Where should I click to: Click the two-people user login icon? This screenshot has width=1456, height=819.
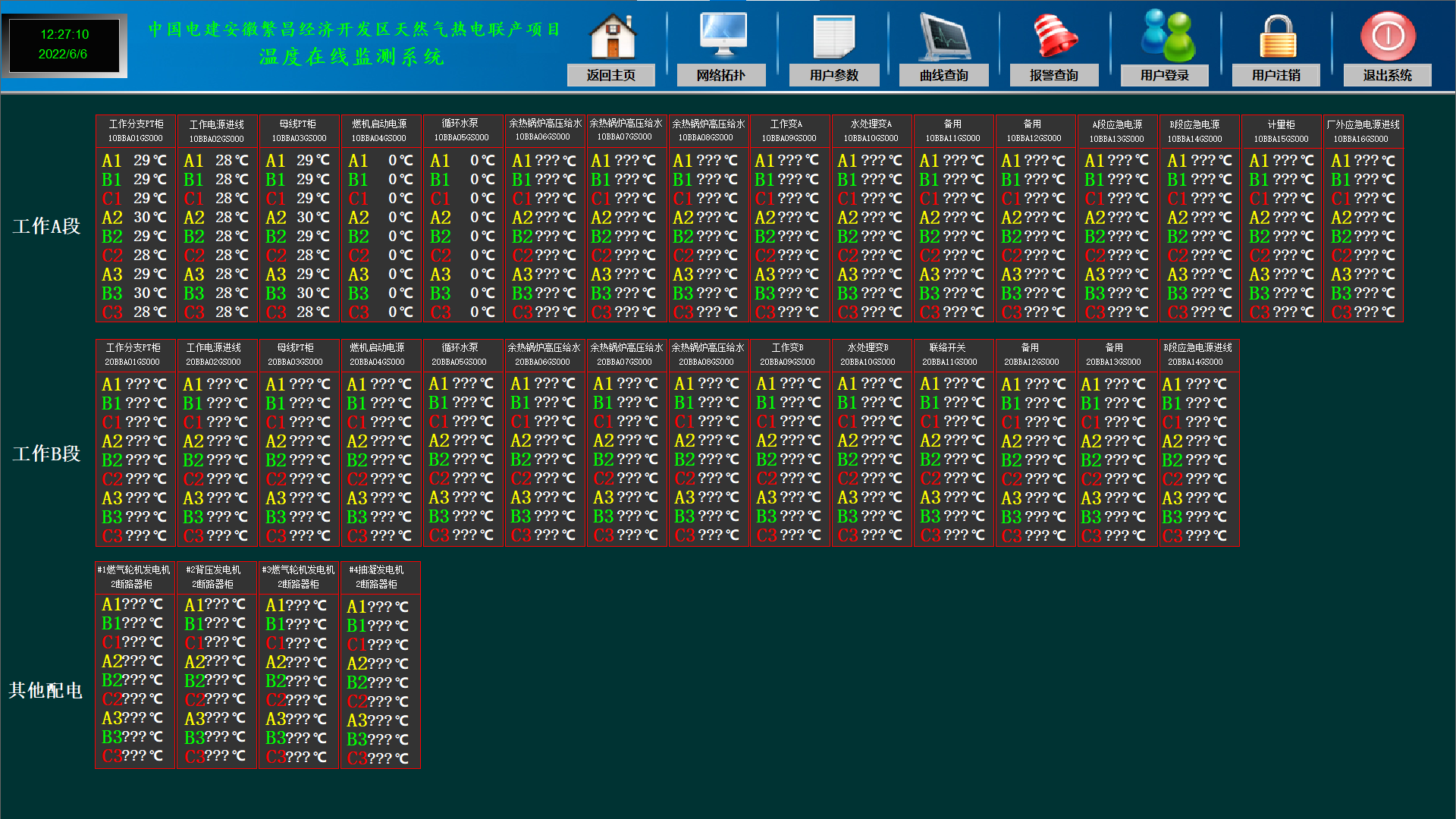click(1167, 36)
